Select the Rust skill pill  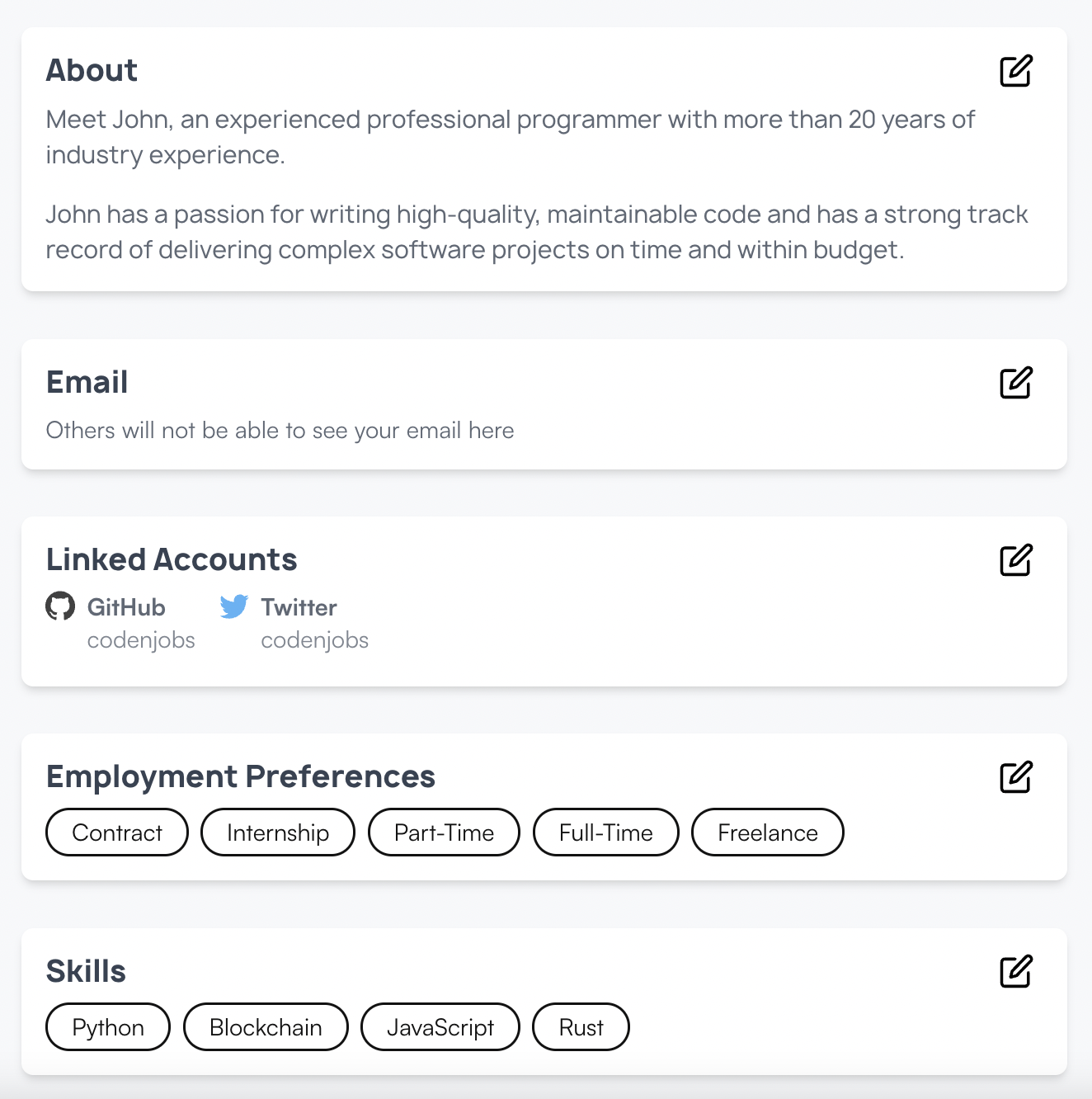coord(581,1027)
